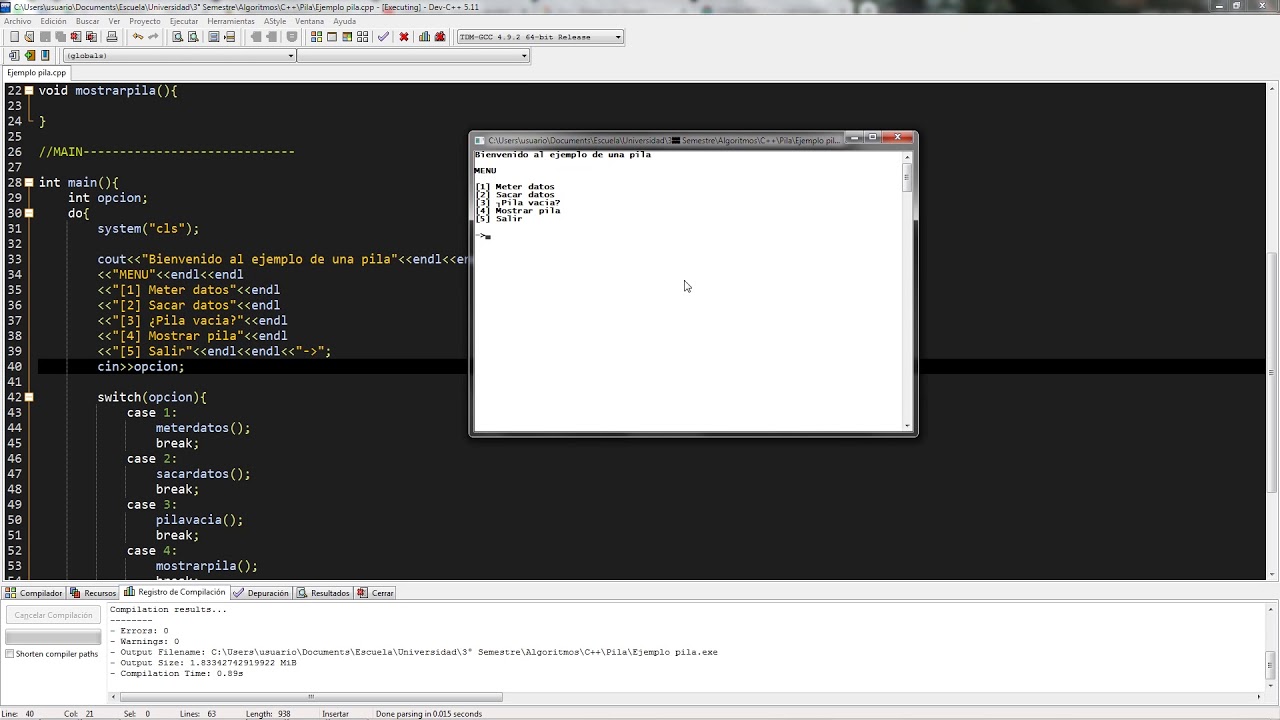Open Find with the magnifier toolbar icon
Image resolution: width=1280 pixels, height=720 pixels.
click(177, 37)
